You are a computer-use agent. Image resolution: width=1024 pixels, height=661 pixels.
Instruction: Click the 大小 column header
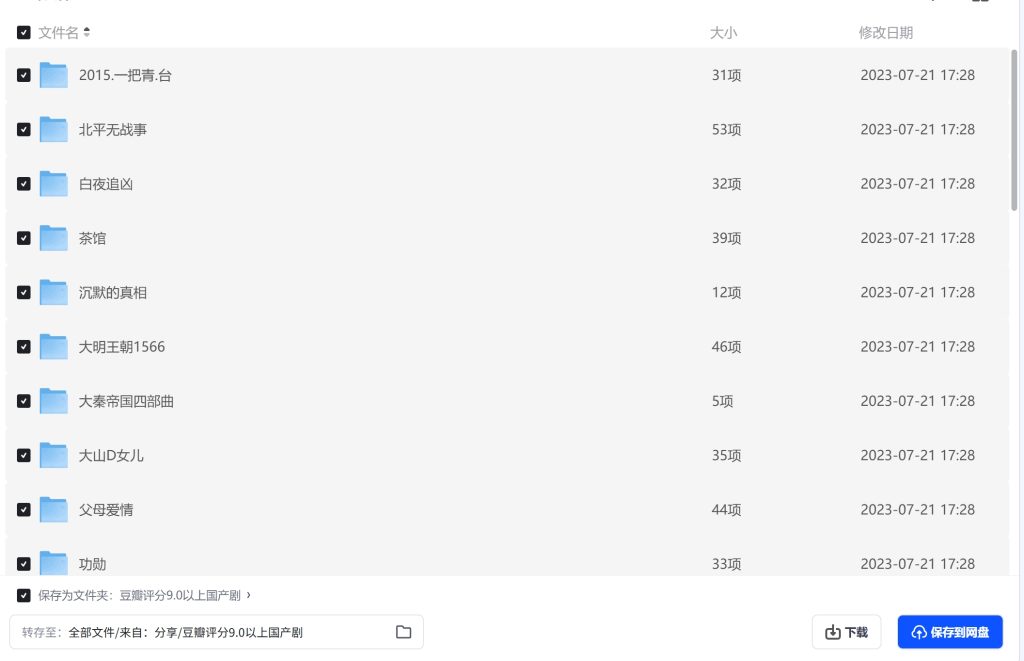pyautogui.click(x=724, y=33)
